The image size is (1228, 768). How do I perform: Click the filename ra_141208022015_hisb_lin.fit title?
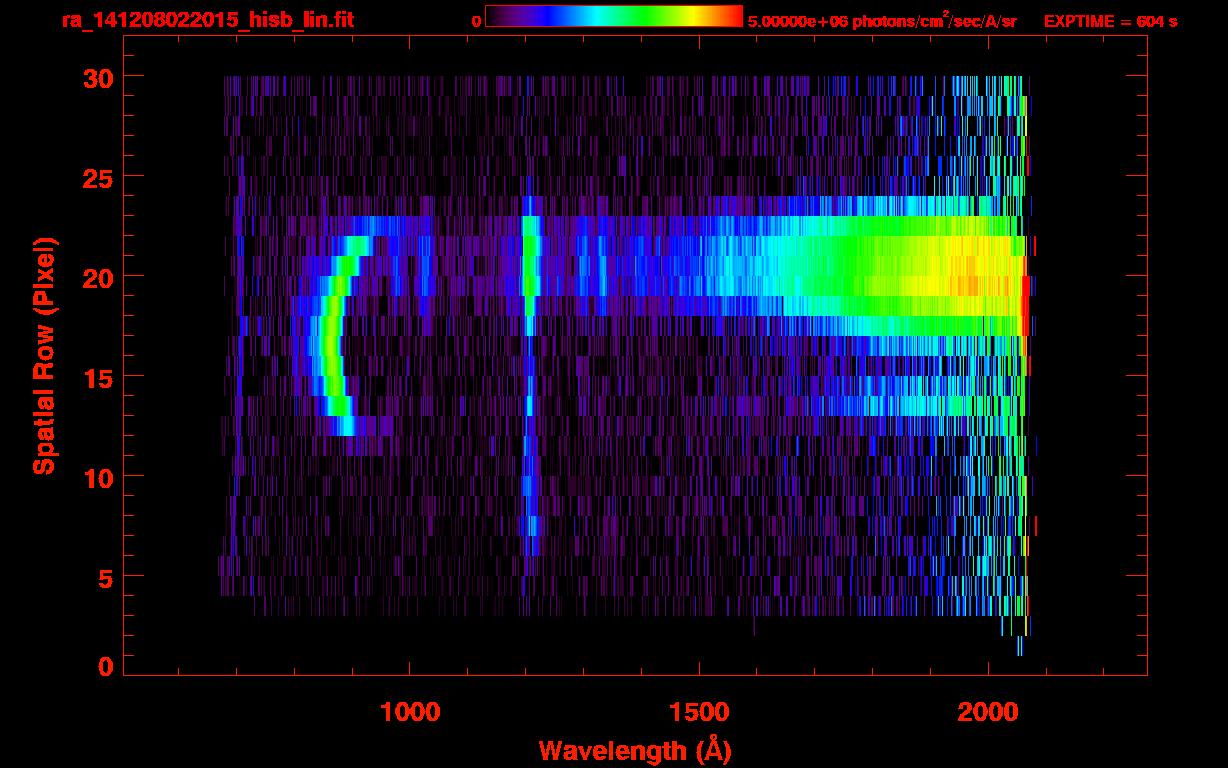[207, 20]
